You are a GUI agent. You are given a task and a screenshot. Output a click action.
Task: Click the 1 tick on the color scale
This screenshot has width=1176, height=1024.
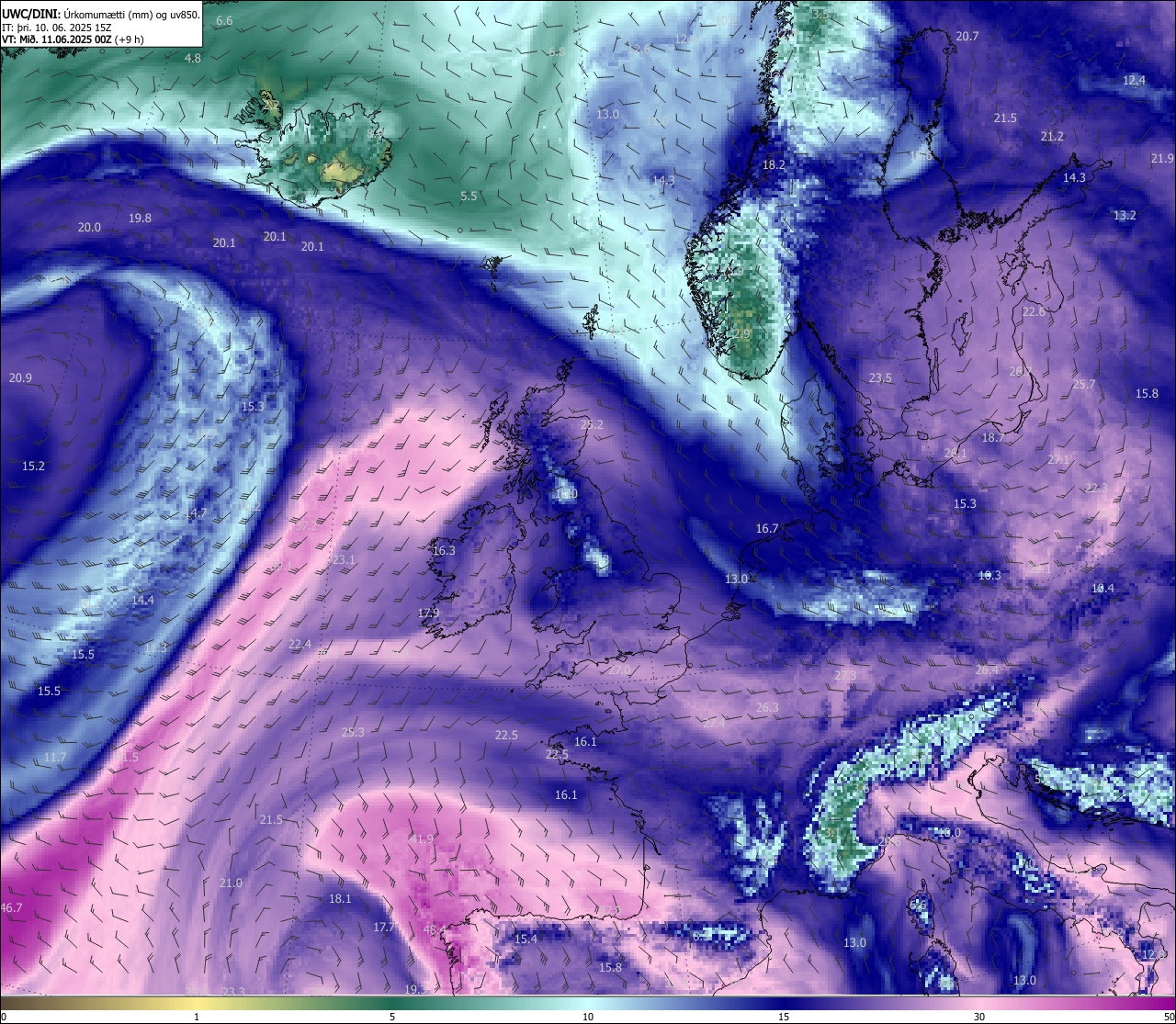coord(197,1017)
